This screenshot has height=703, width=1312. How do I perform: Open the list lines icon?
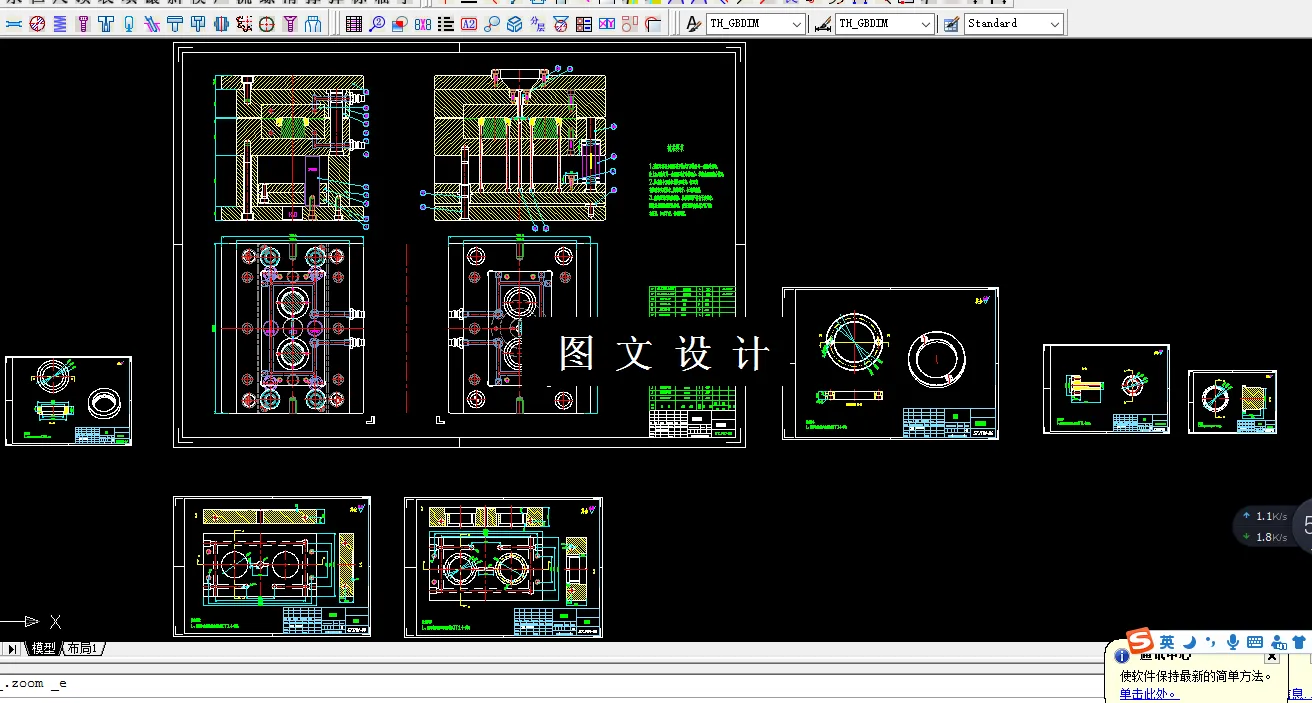point(446,23)
